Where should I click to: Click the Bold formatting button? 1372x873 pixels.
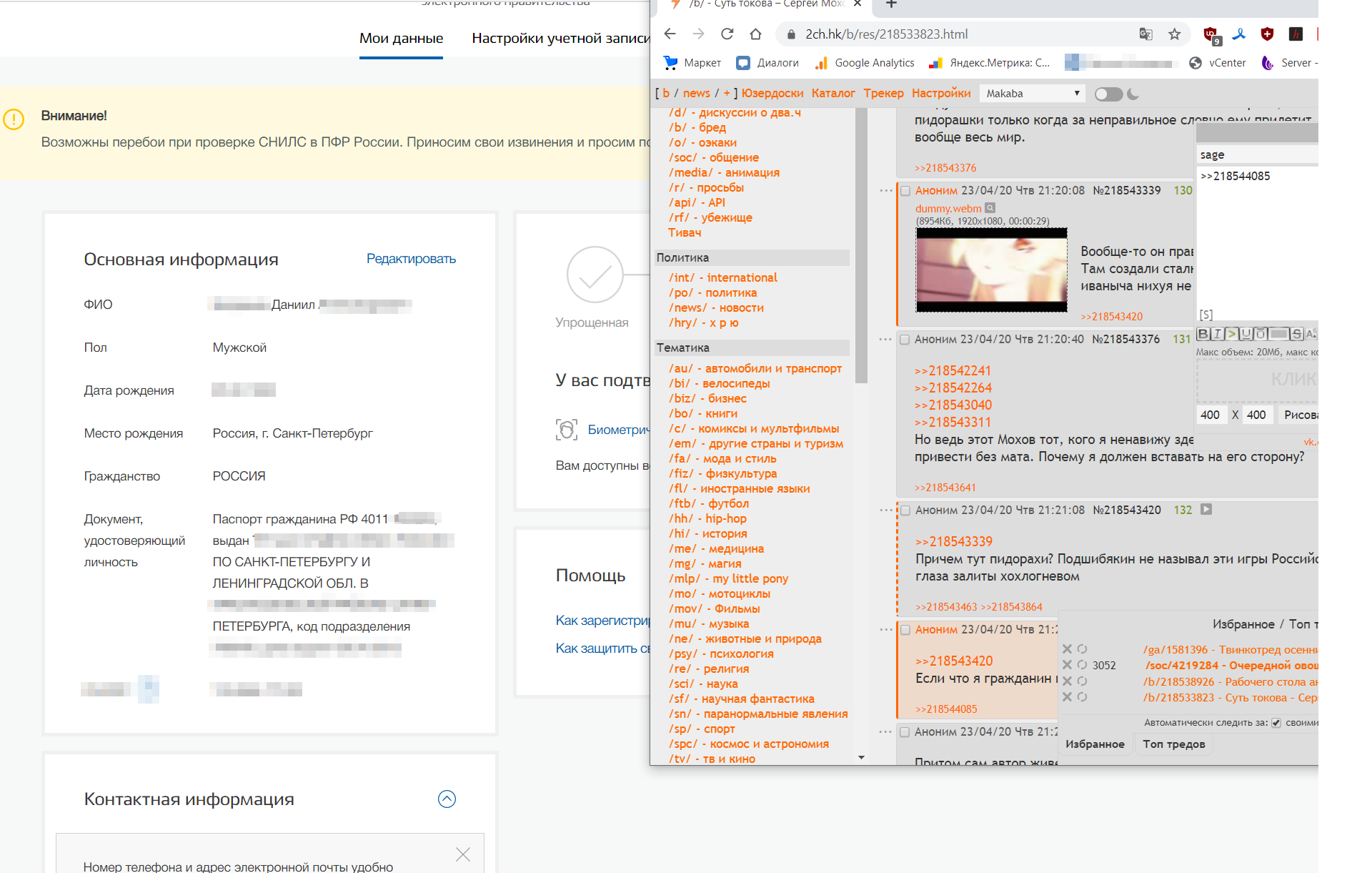click(x=1203, y=334)
